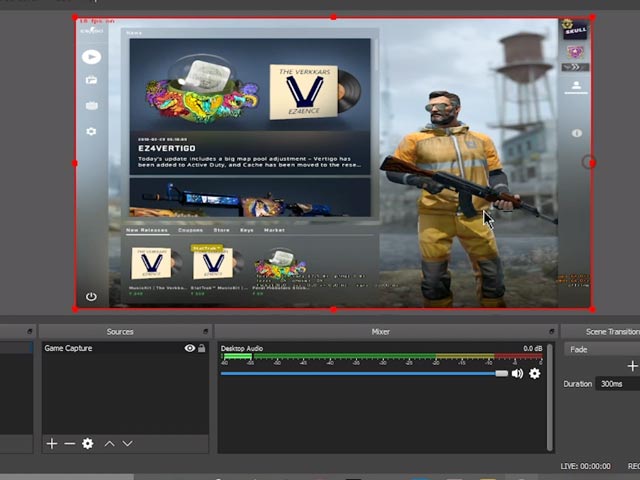Viewport: 640px width, 480px height.
Task: Click The Verkkars EZ4ENCE album image
Action: (304, 92)
